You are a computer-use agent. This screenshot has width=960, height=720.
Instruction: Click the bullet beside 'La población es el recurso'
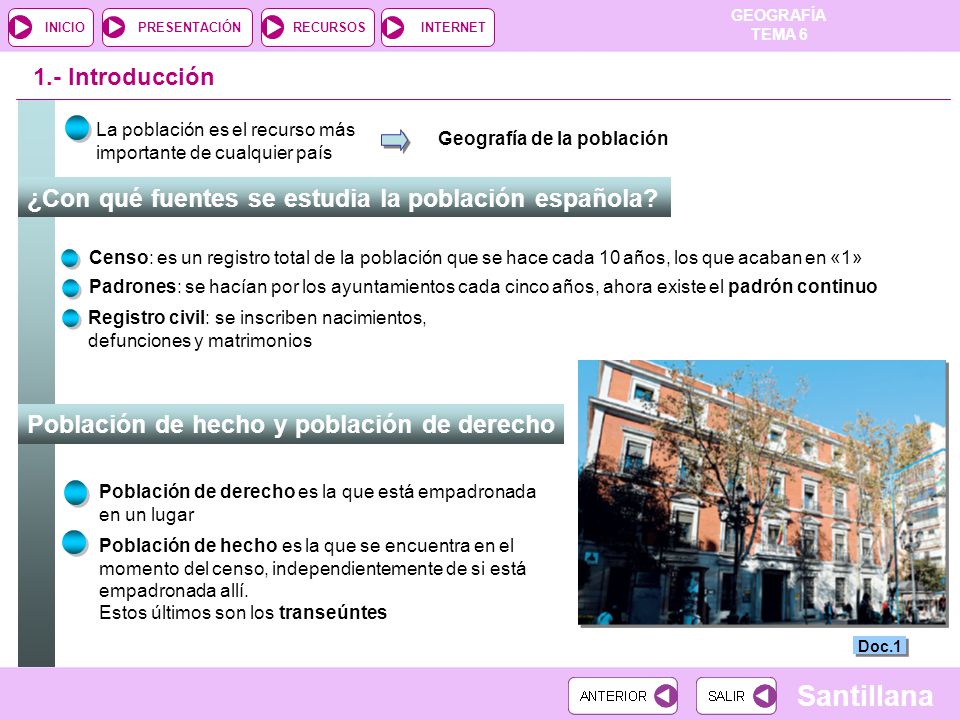(x=78, y=128)
